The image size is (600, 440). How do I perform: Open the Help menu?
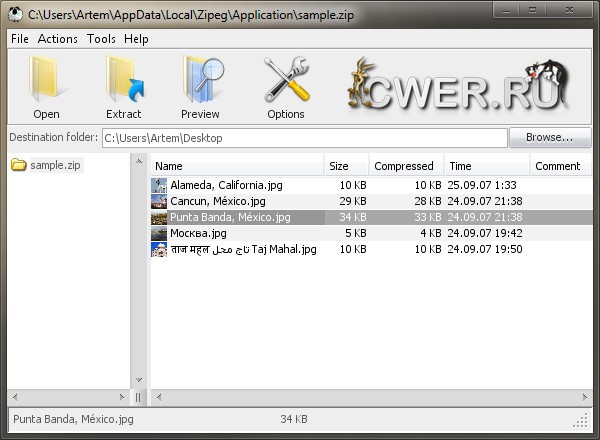tap(136, 39)
